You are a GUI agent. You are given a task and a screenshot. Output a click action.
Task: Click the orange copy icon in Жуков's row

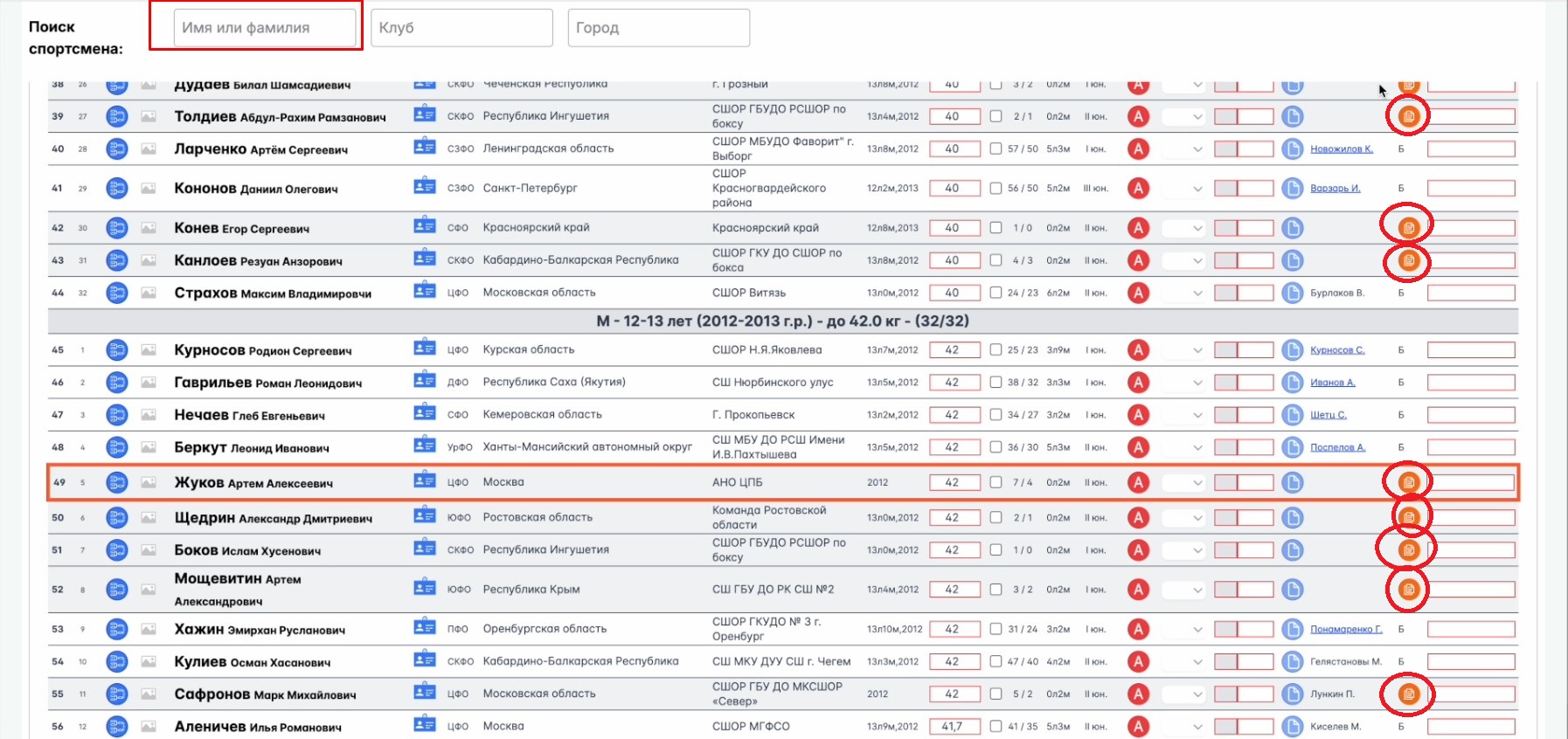(x=1408, y=482)
